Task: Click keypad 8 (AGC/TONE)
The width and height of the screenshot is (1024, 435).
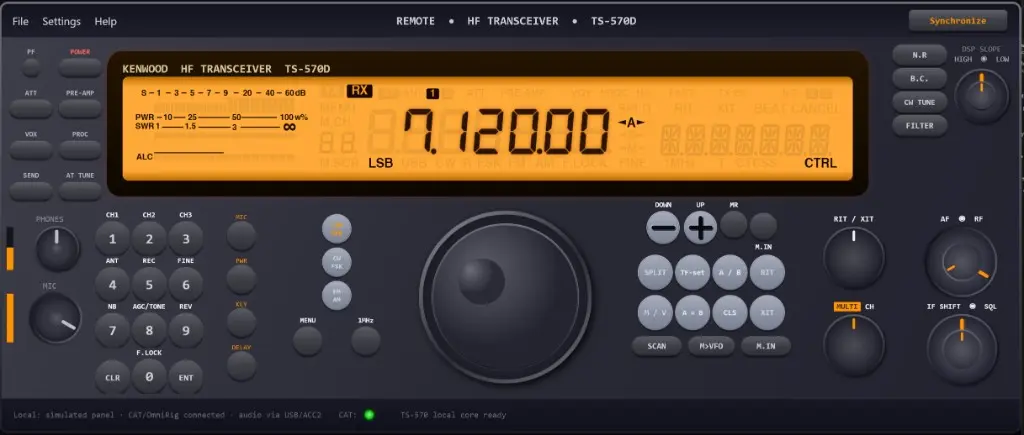Action: [149, 330]
